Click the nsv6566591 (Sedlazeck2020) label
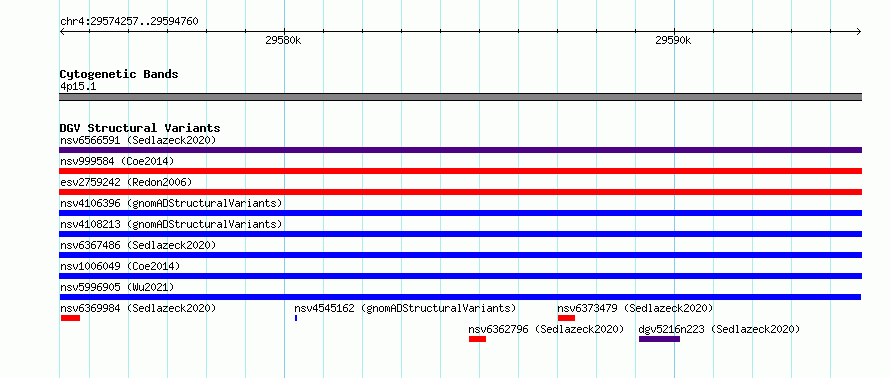 click(138, 140)
